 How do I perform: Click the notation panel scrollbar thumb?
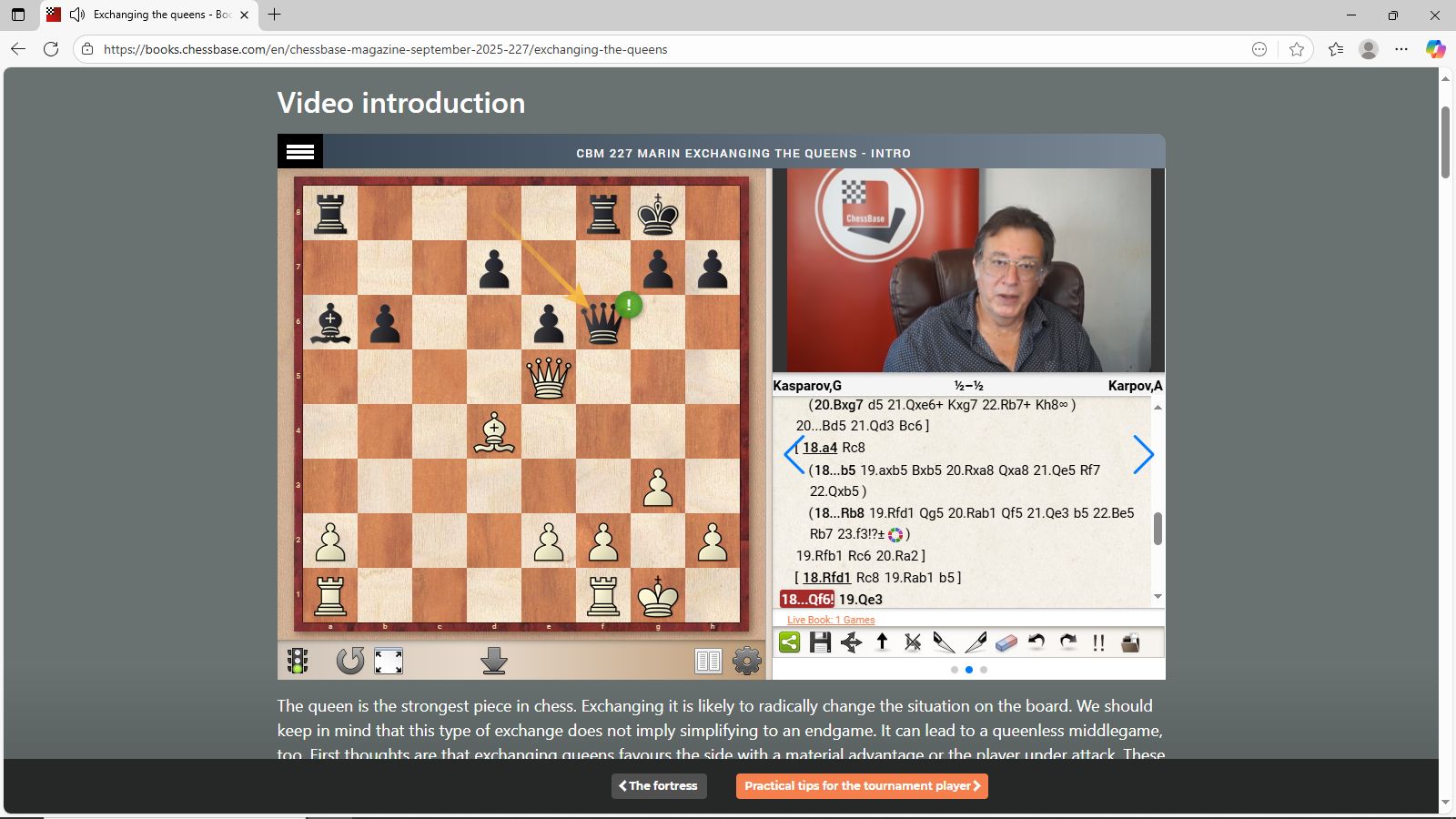1158,529
